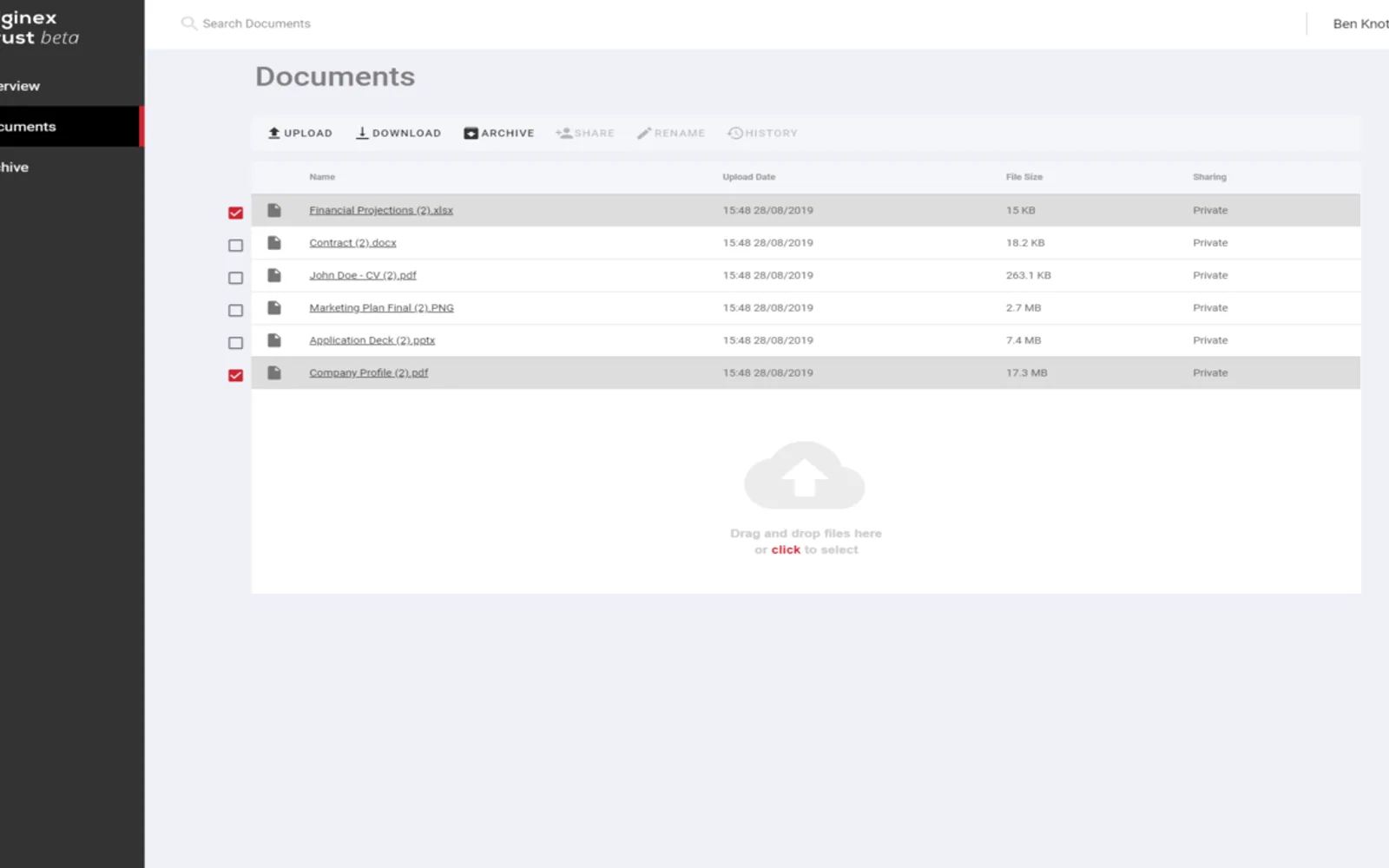Check the Marketing Plan Final (2).PNG checkbox
Viewport: 1389px width, 868px height.
(x=235, y=311)
